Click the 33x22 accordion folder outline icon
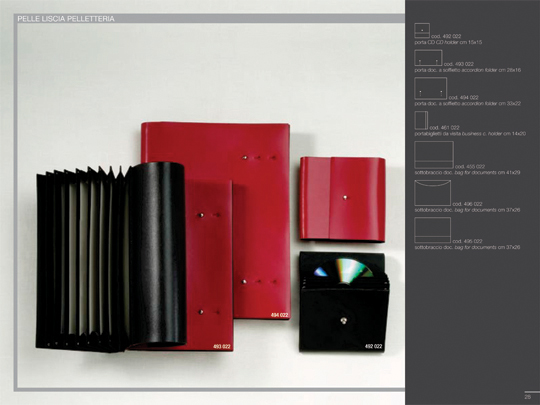The width and height of the screenshot is (540, 405). pyautogui.click(x=430, y=89)
